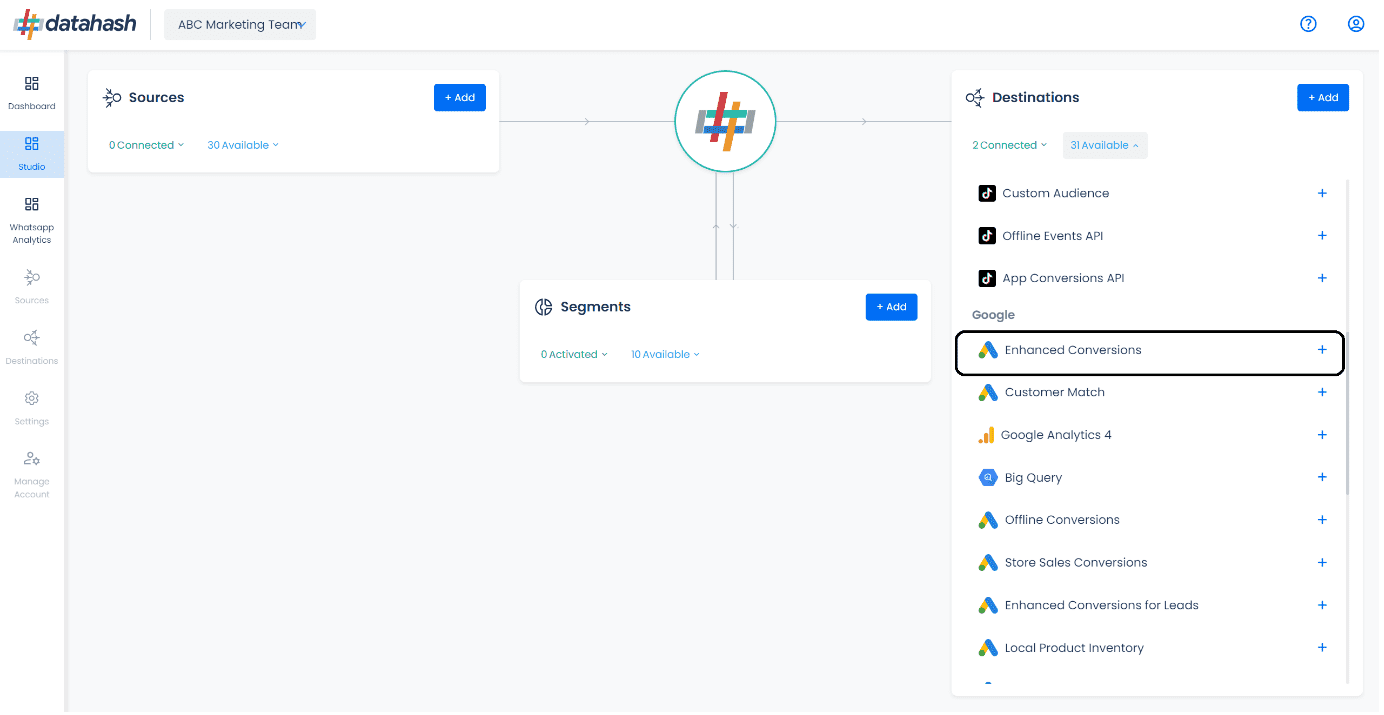Add Customer Match with its plus icon
1384x715 pixels.
click(1322, 392)
